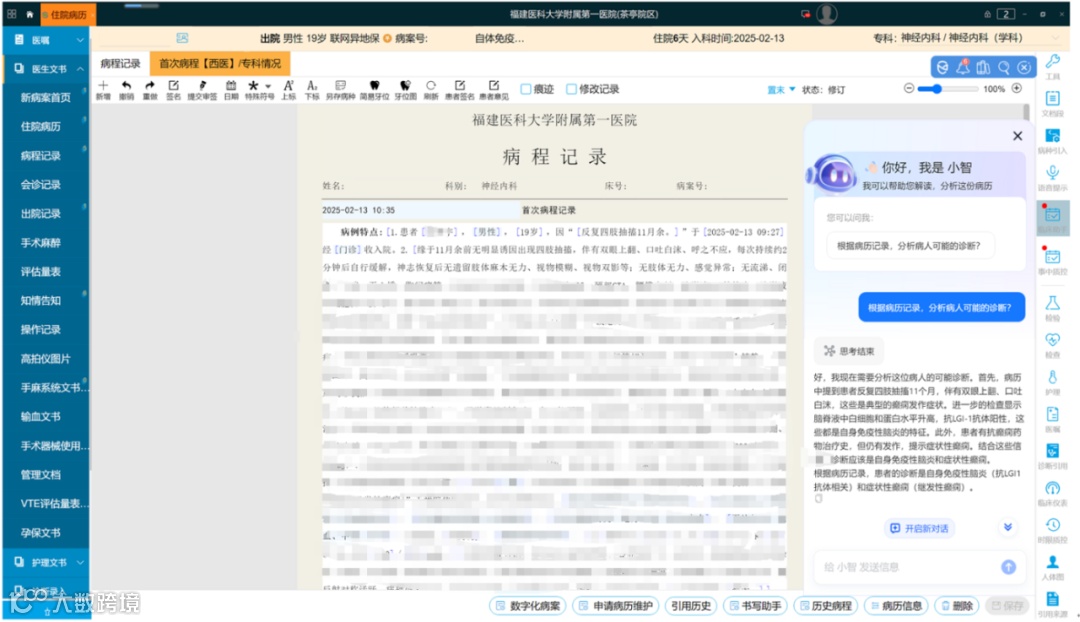Click the 引用历史 button
Image resolution: width=1080 pixels, height=622 pixels.
[691, 605]
